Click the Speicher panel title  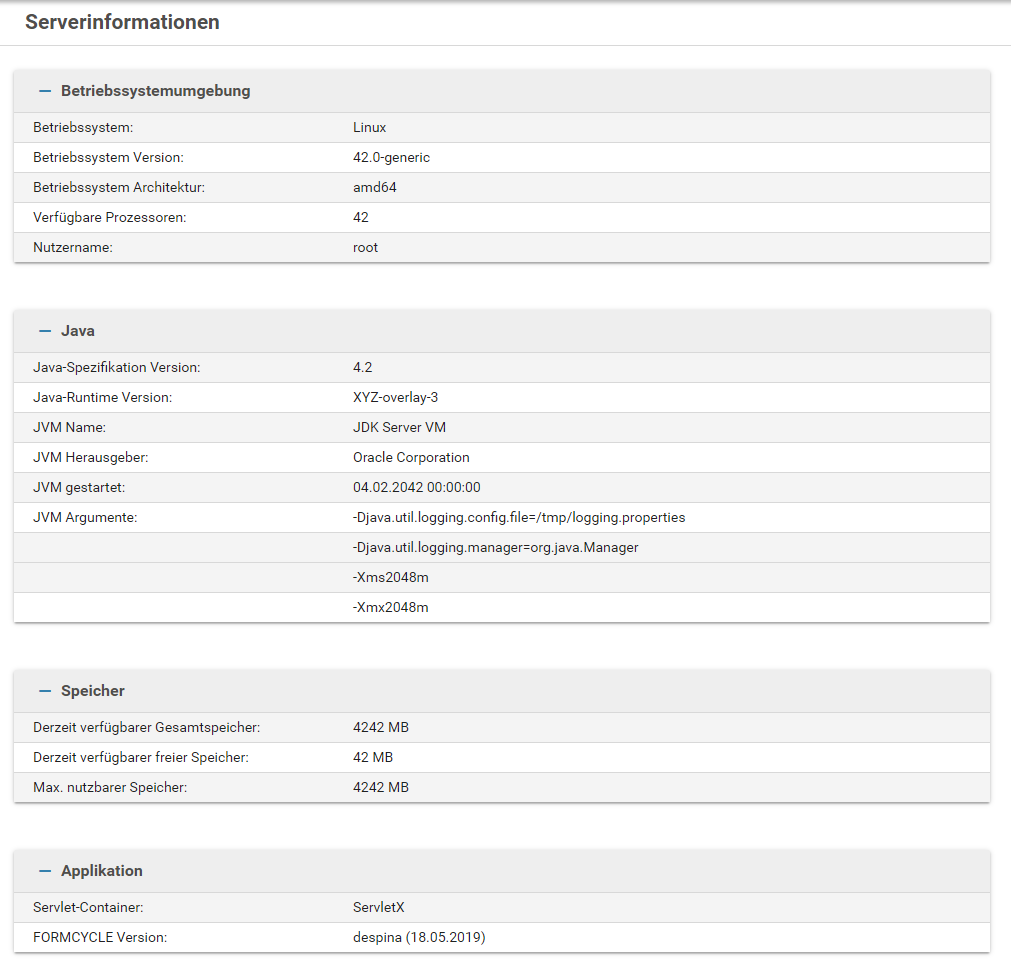tap(93, 691)
